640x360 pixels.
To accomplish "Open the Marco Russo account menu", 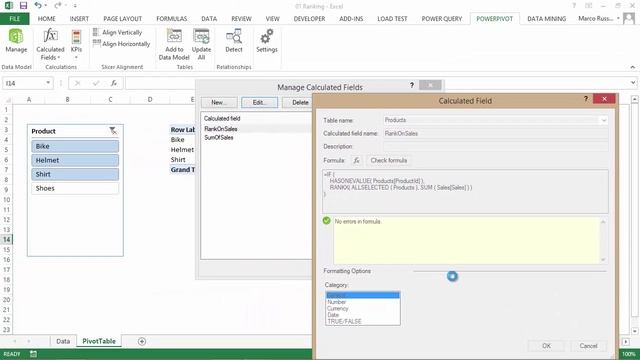I will click(599, 18).
